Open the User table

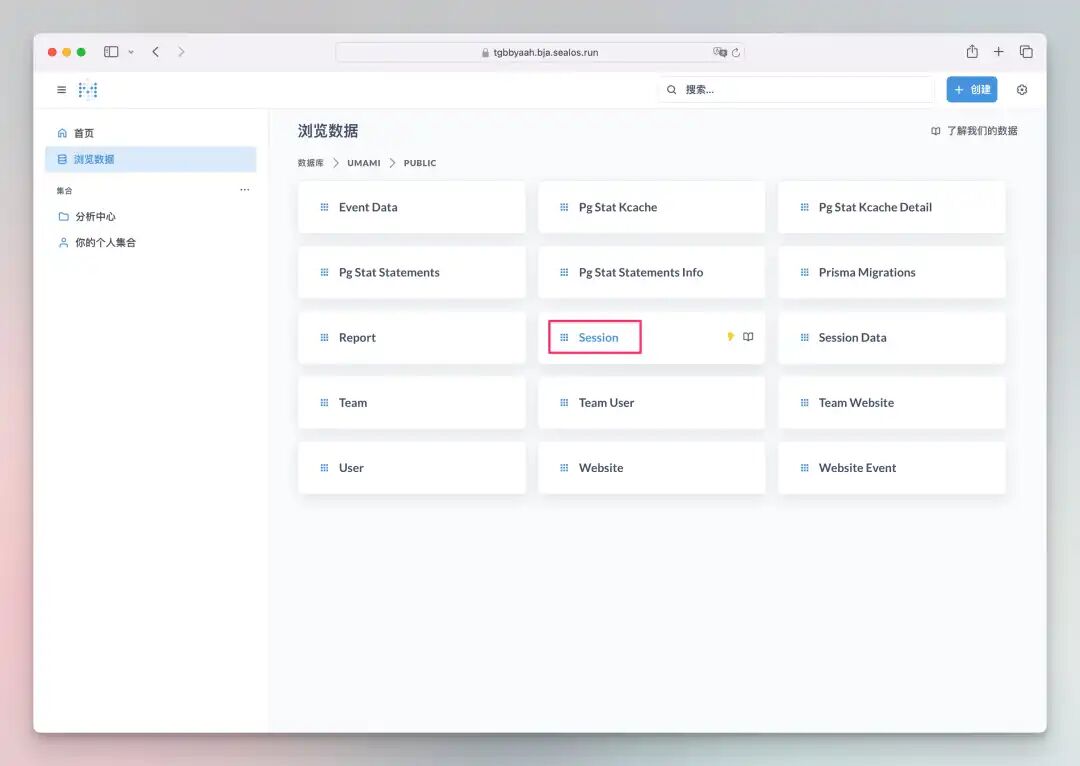(412, 468)
